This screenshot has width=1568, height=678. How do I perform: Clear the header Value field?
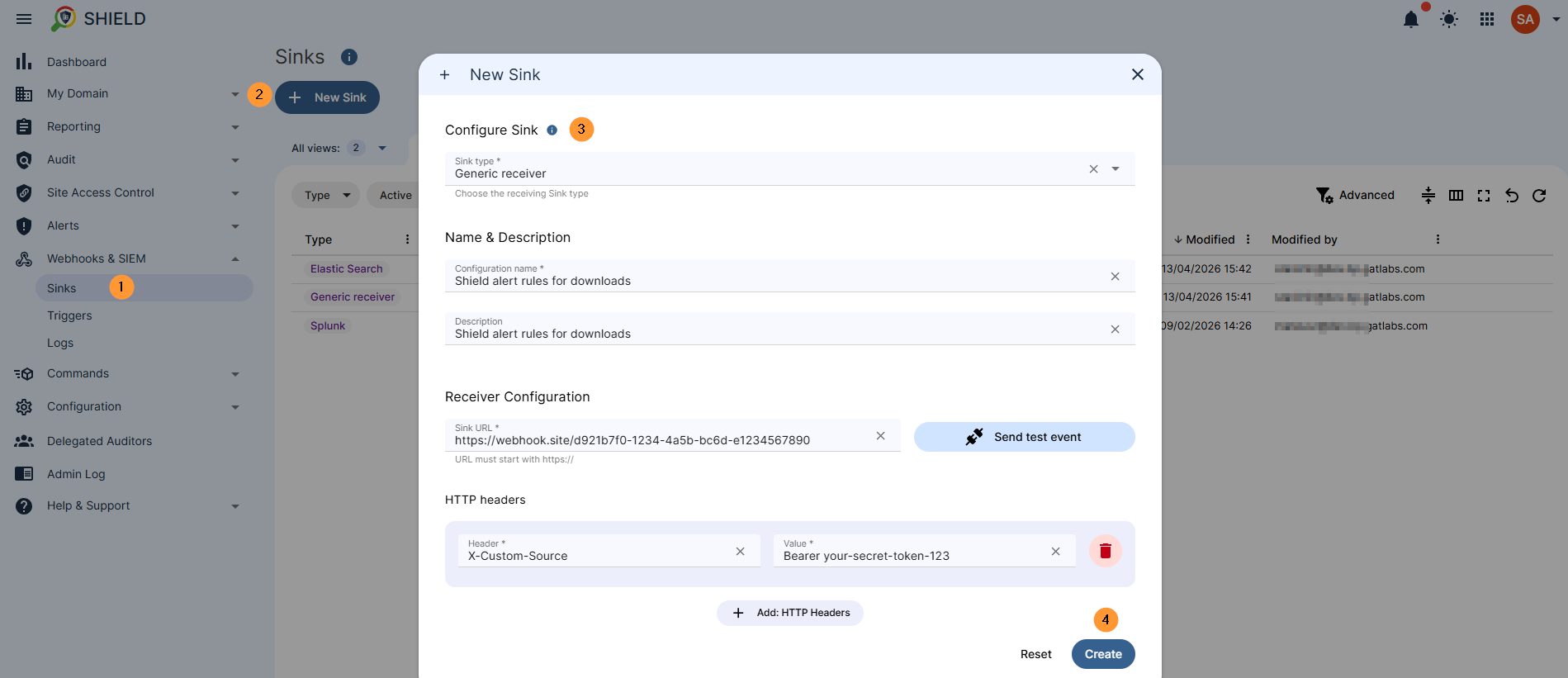(1056, 552)
